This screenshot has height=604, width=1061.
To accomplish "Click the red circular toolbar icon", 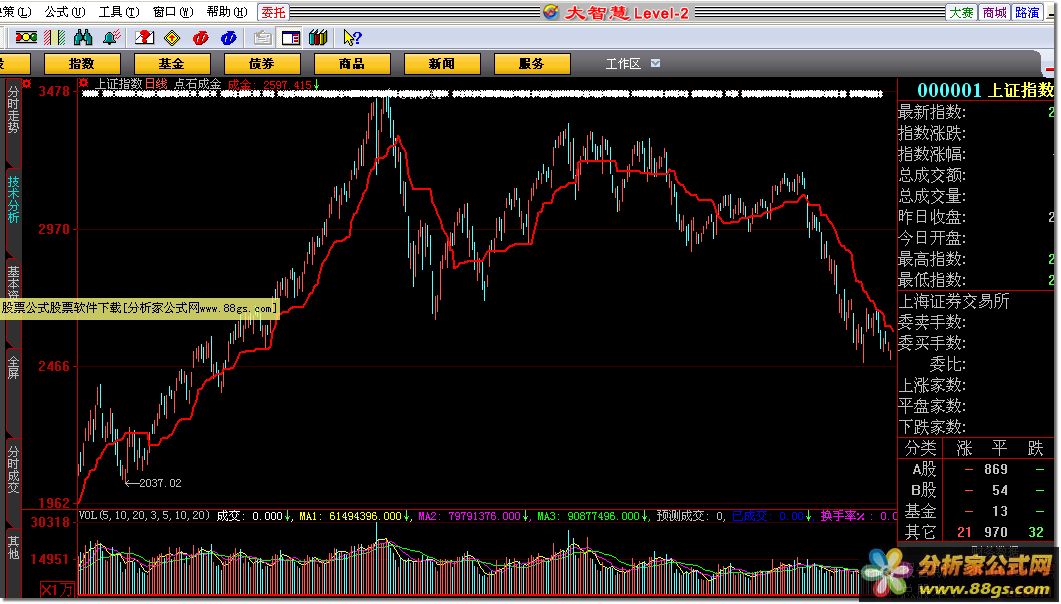I will tap(200, 38).
